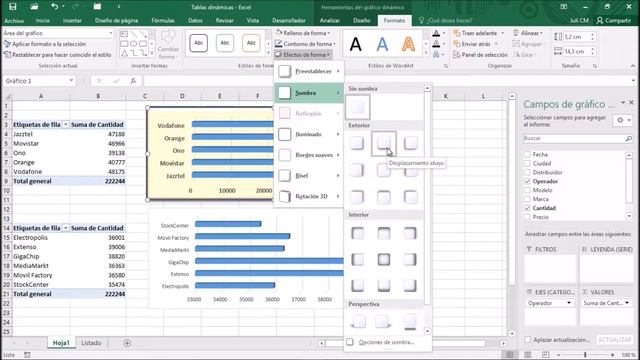Viewport: 640px width, 360px height.
Task: Enable Aplazar actualización checkbox
Action: click(528, 340)
